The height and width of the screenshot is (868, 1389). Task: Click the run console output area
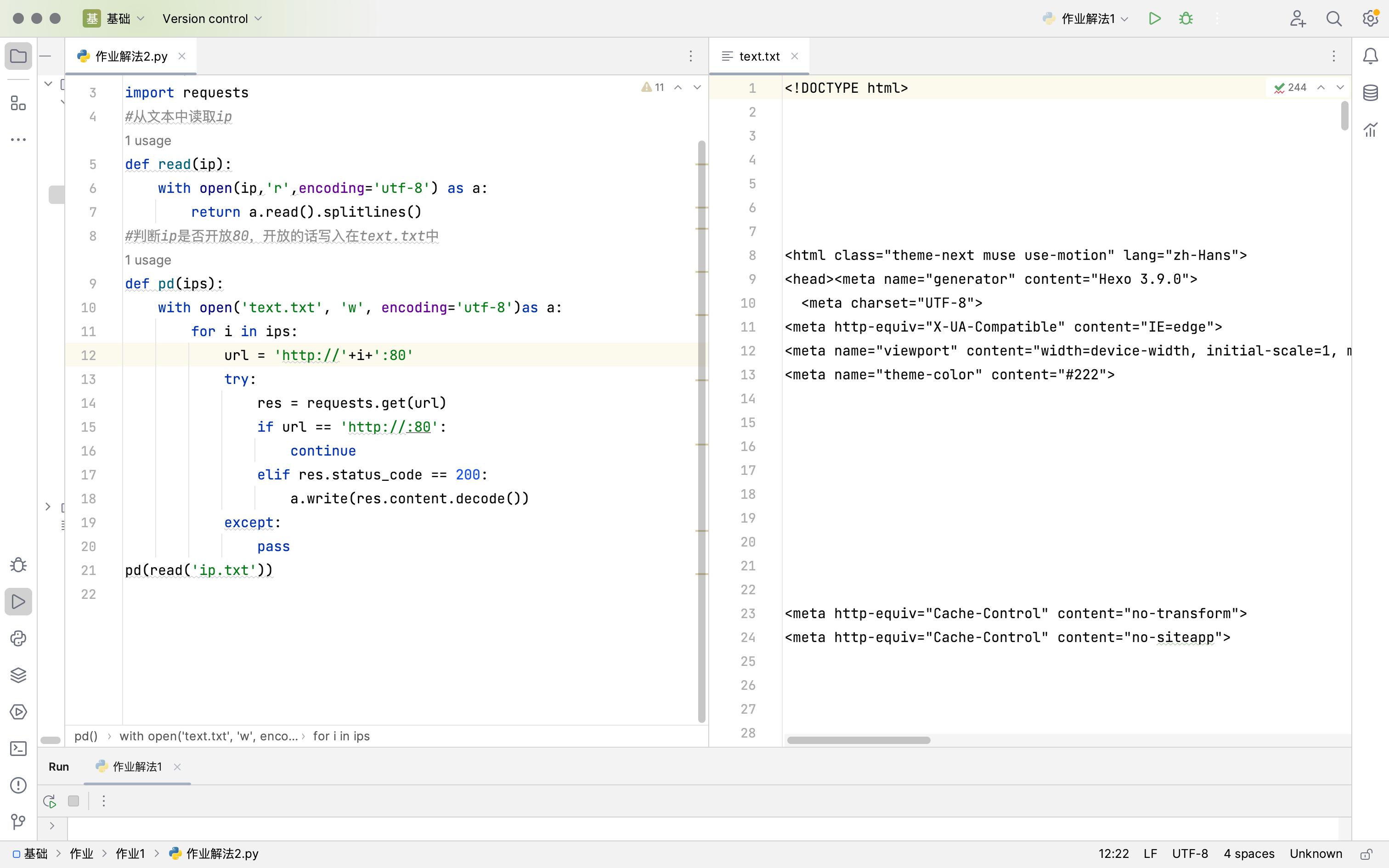(702, 829)
